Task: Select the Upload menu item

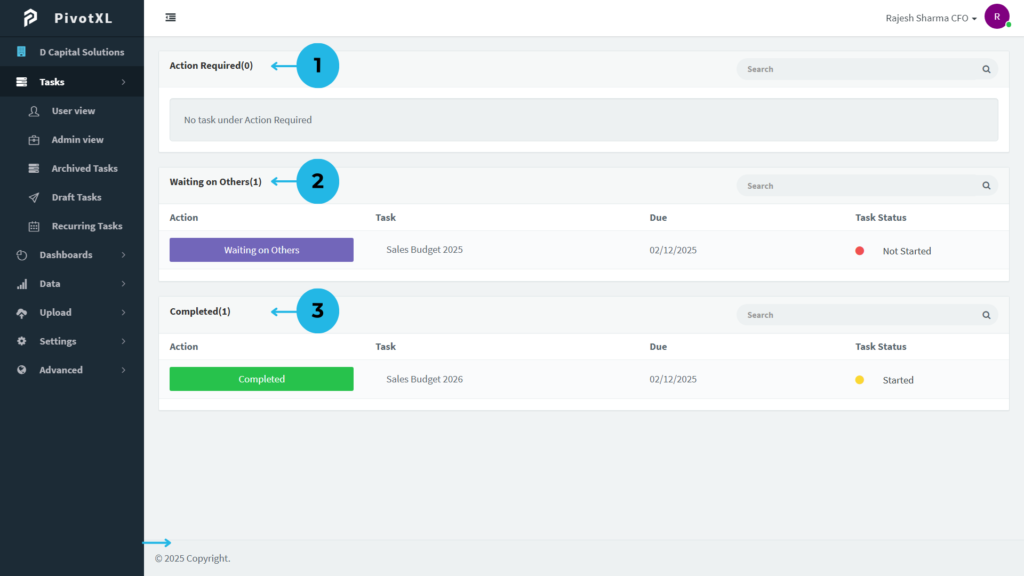Action: point(72,312)
